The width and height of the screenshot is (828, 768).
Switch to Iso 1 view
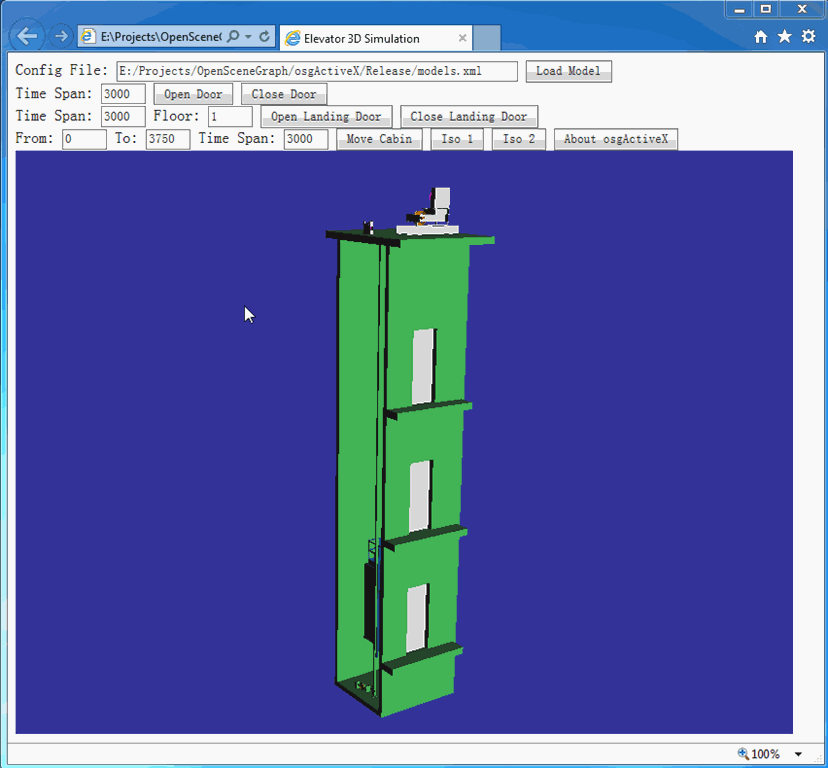point(457,139)
